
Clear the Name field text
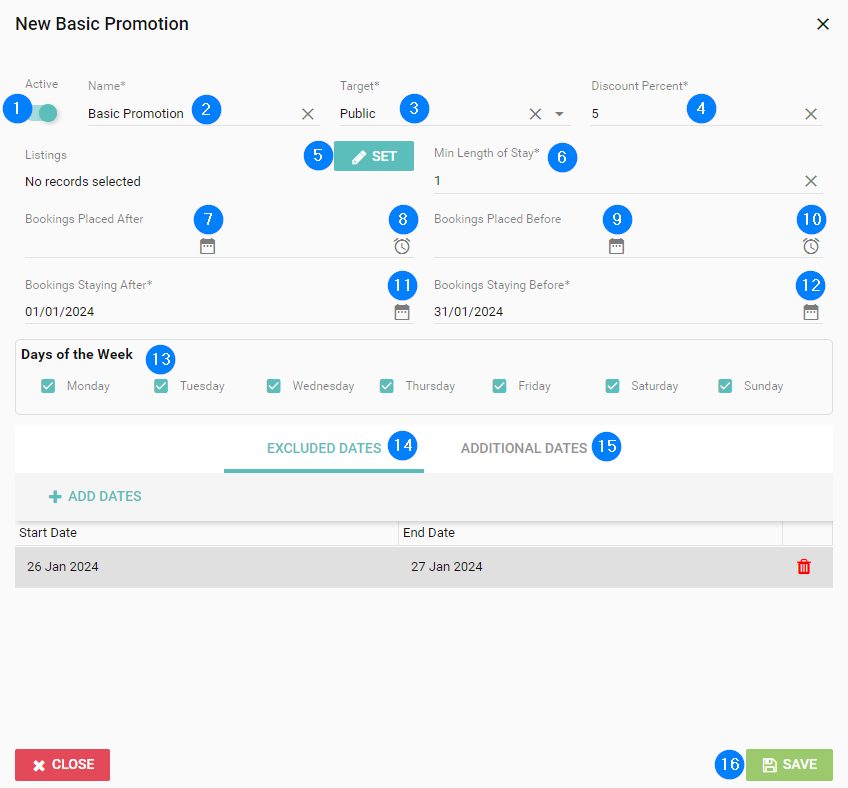(308, 114)
